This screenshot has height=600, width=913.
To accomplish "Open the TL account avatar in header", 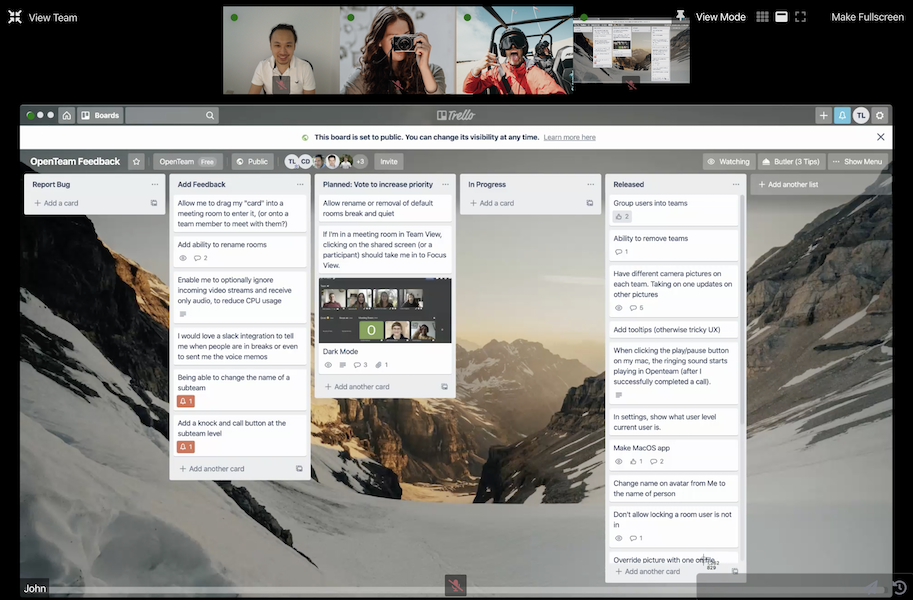I will [x=861, y=115].
